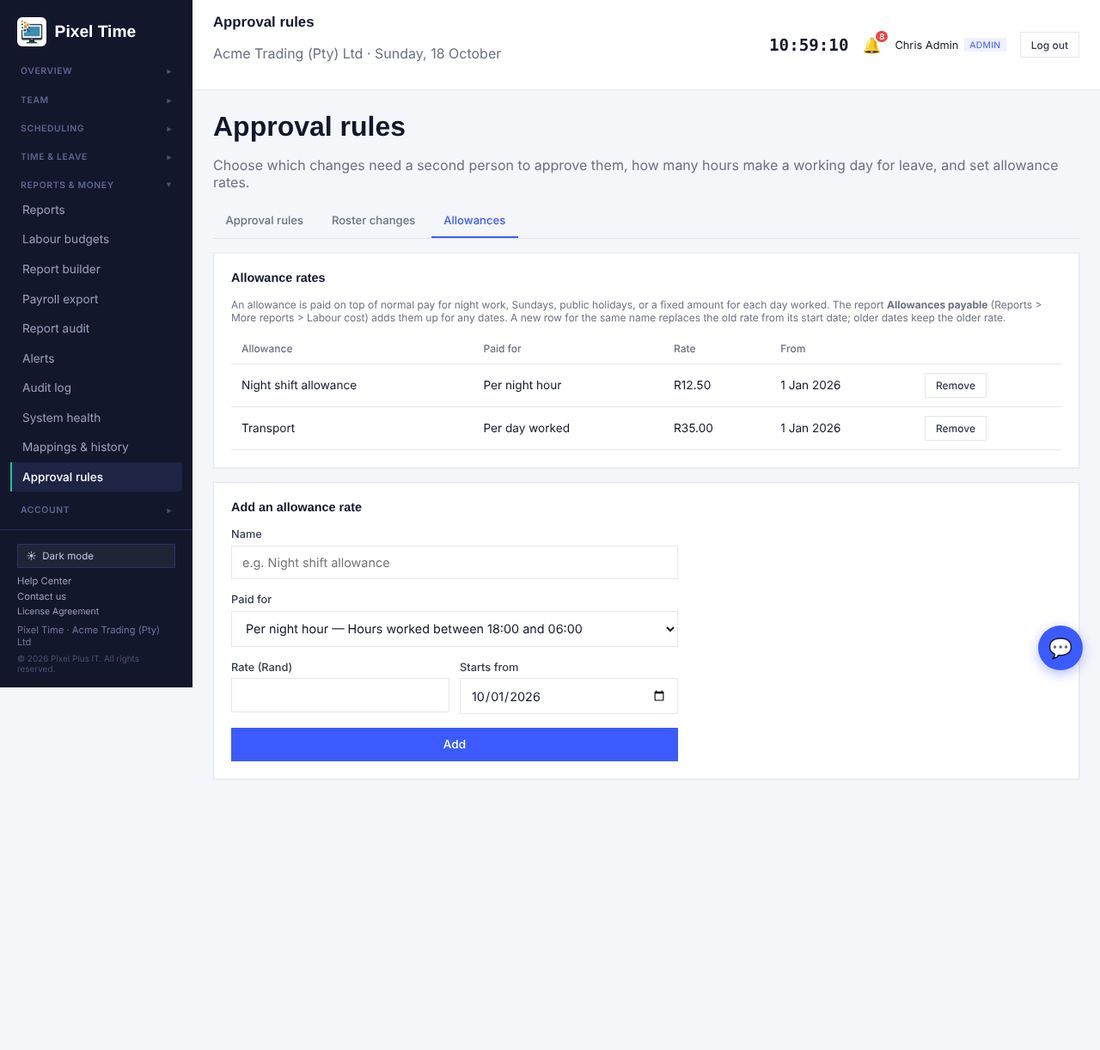View System health page
Image resolution: width=1100 pixels, height=1050 pixels.
[96, 417]
